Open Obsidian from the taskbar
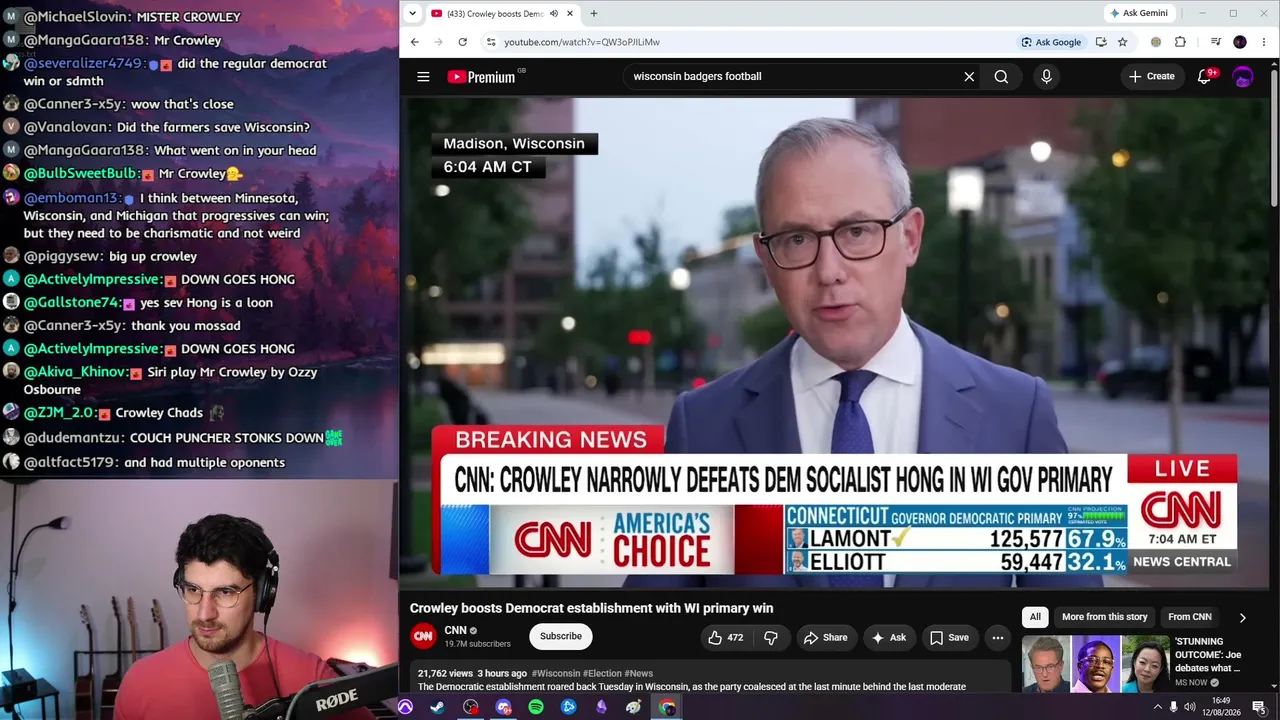This screenshot has width=1280, height=720. (601, 707)
